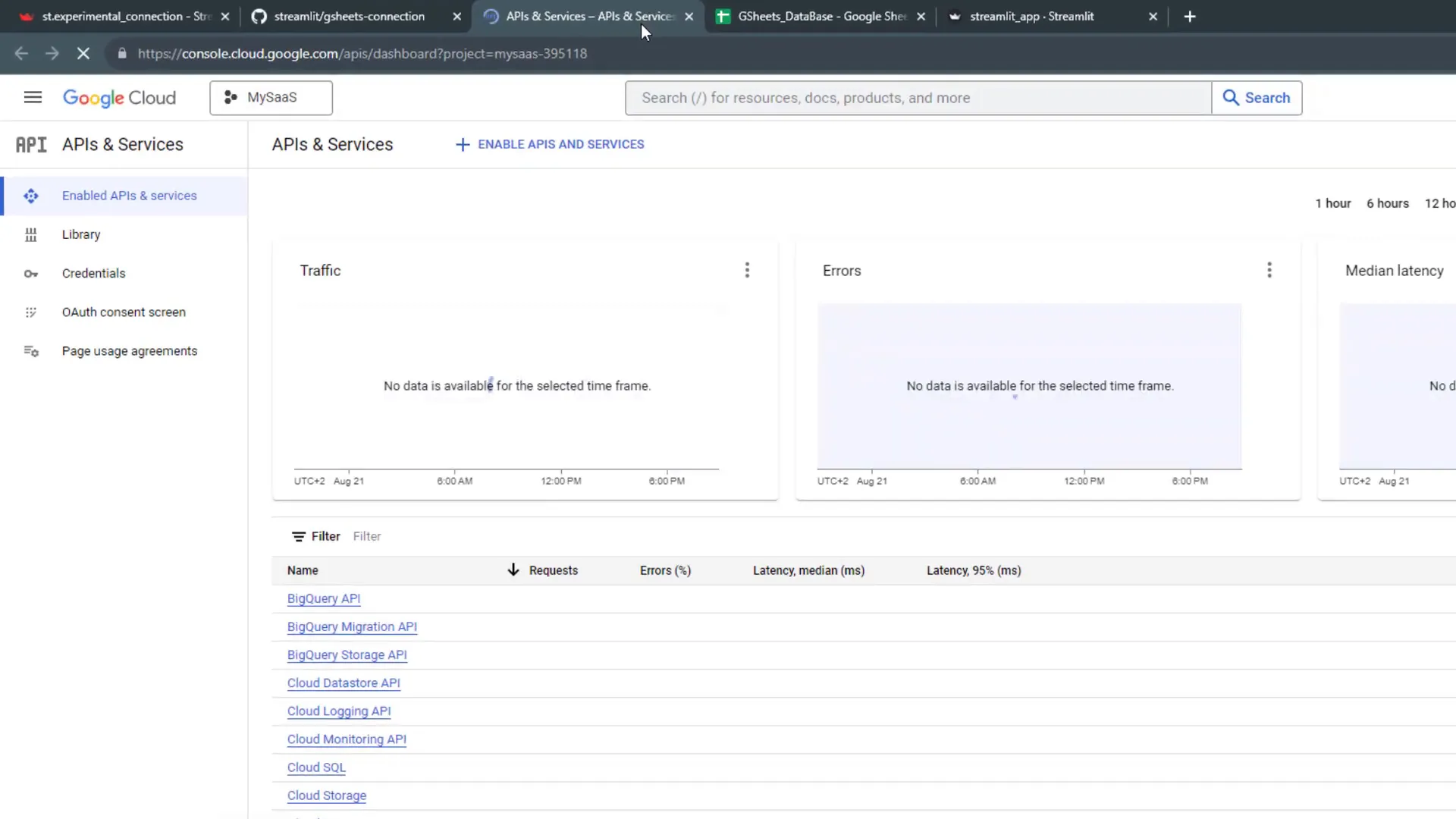The image size is (1456, 819).
Task: Toggle the 1 hour time range
Action: (1332, 203)
